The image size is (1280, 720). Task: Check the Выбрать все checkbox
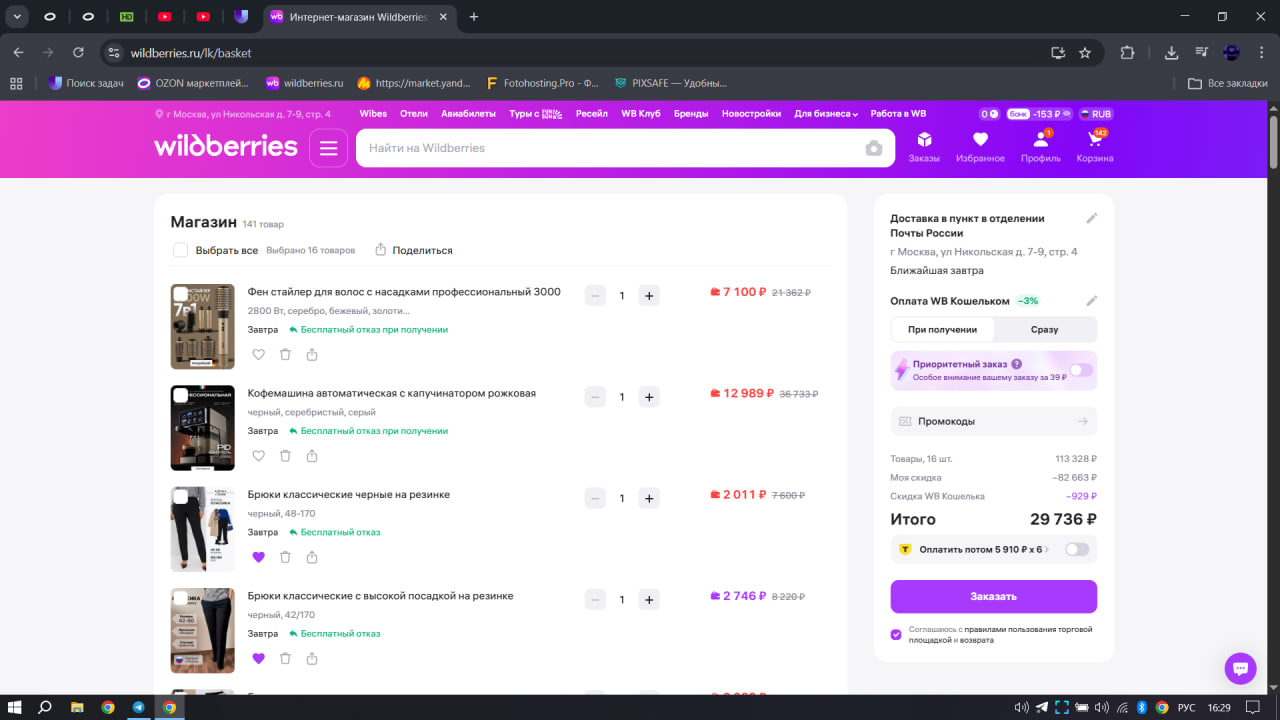180,250
